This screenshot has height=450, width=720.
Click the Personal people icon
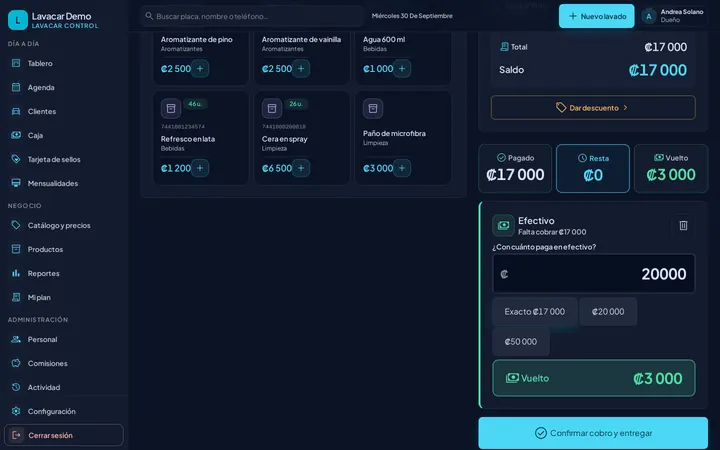pos(16,339)
